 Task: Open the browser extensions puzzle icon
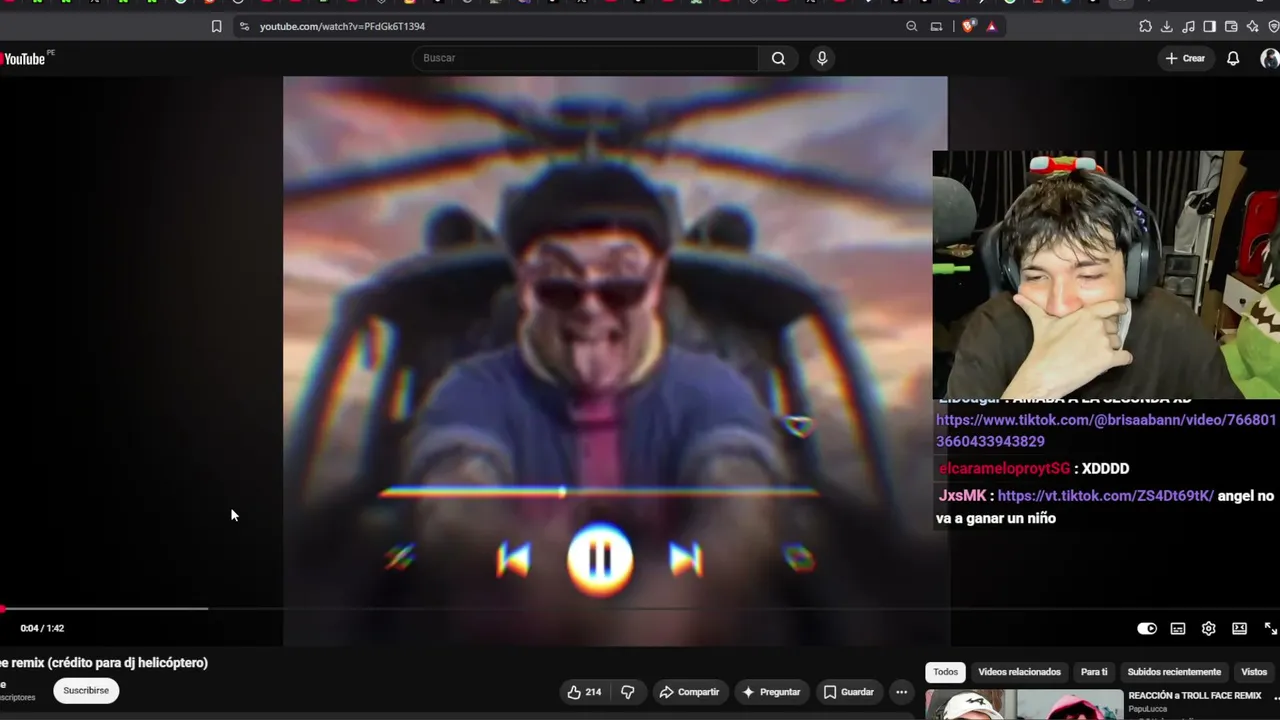(x=1145, y=27)
